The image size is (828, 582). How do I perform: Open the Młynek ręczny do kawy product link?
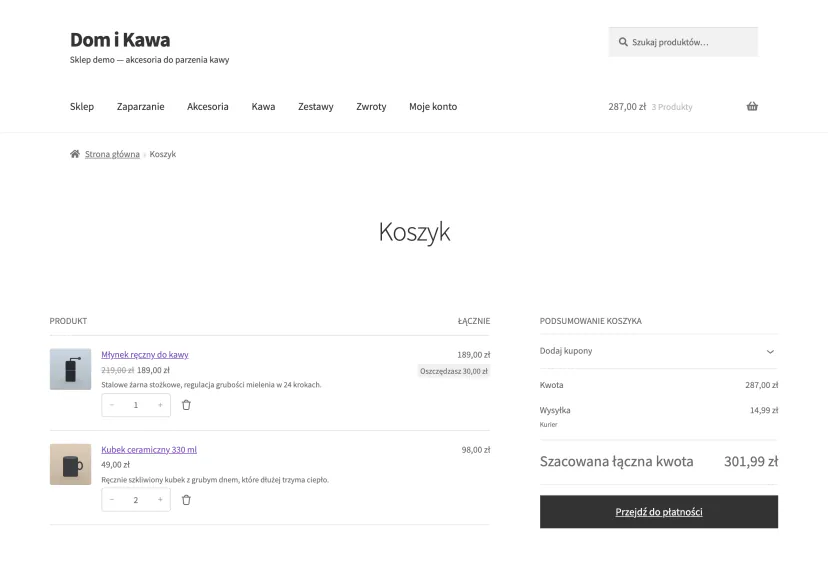(145, 354)
